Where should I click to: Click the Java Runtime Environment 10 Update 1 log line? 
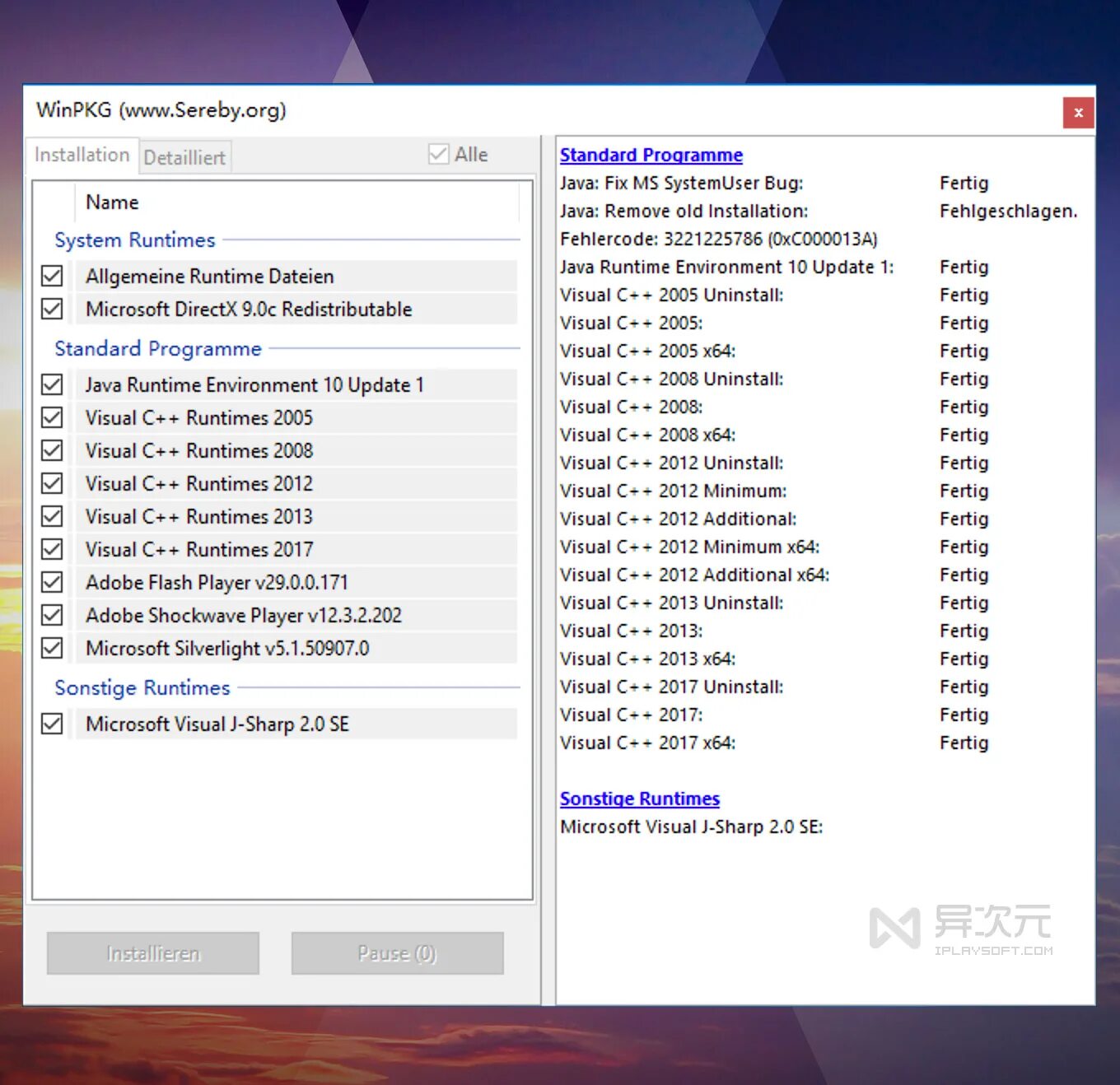[x=726, y=267]
